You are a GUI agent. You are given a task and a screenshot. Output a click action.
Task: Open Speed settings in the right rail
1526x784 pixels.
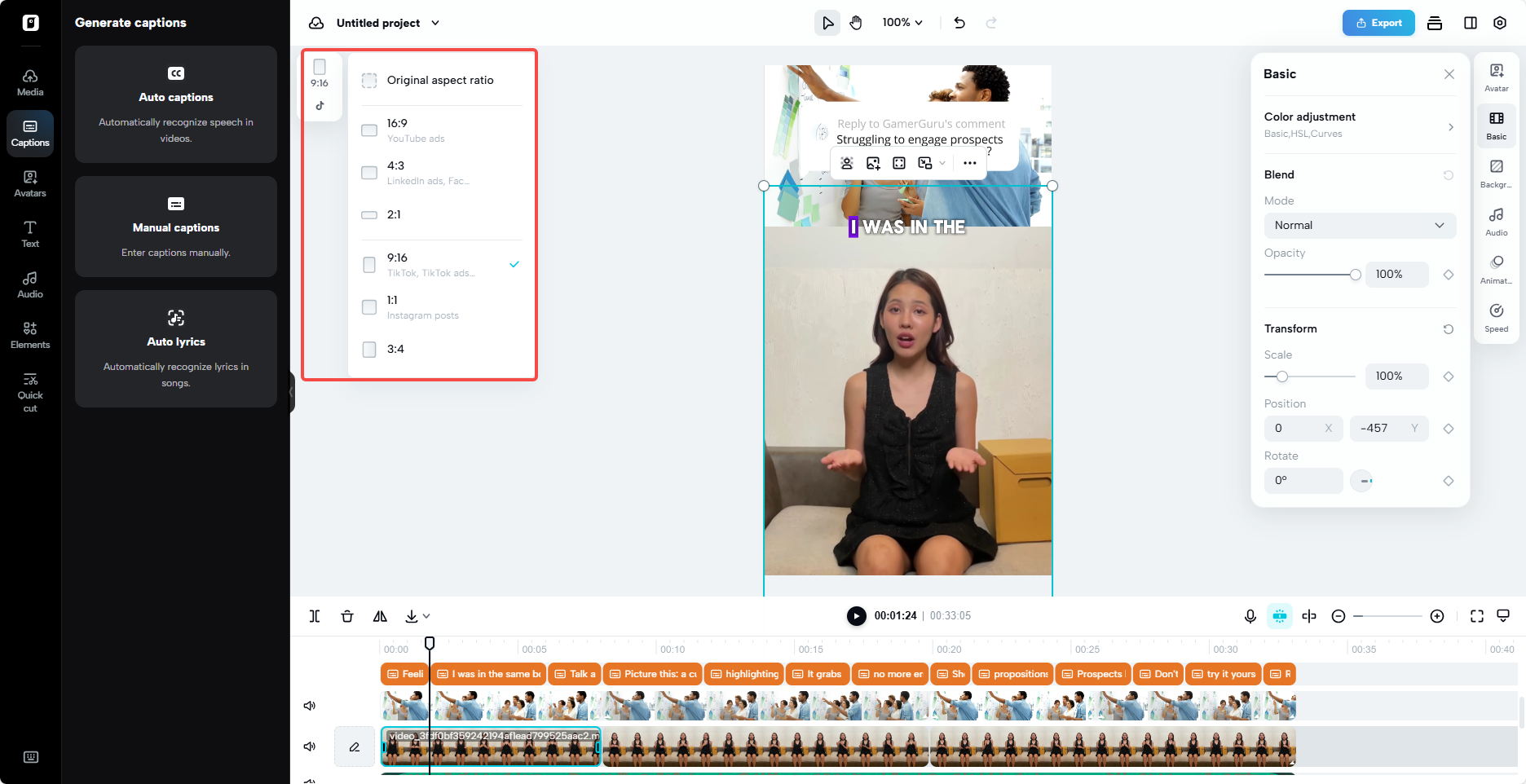pyautogui.click(x=1496, y=316)
